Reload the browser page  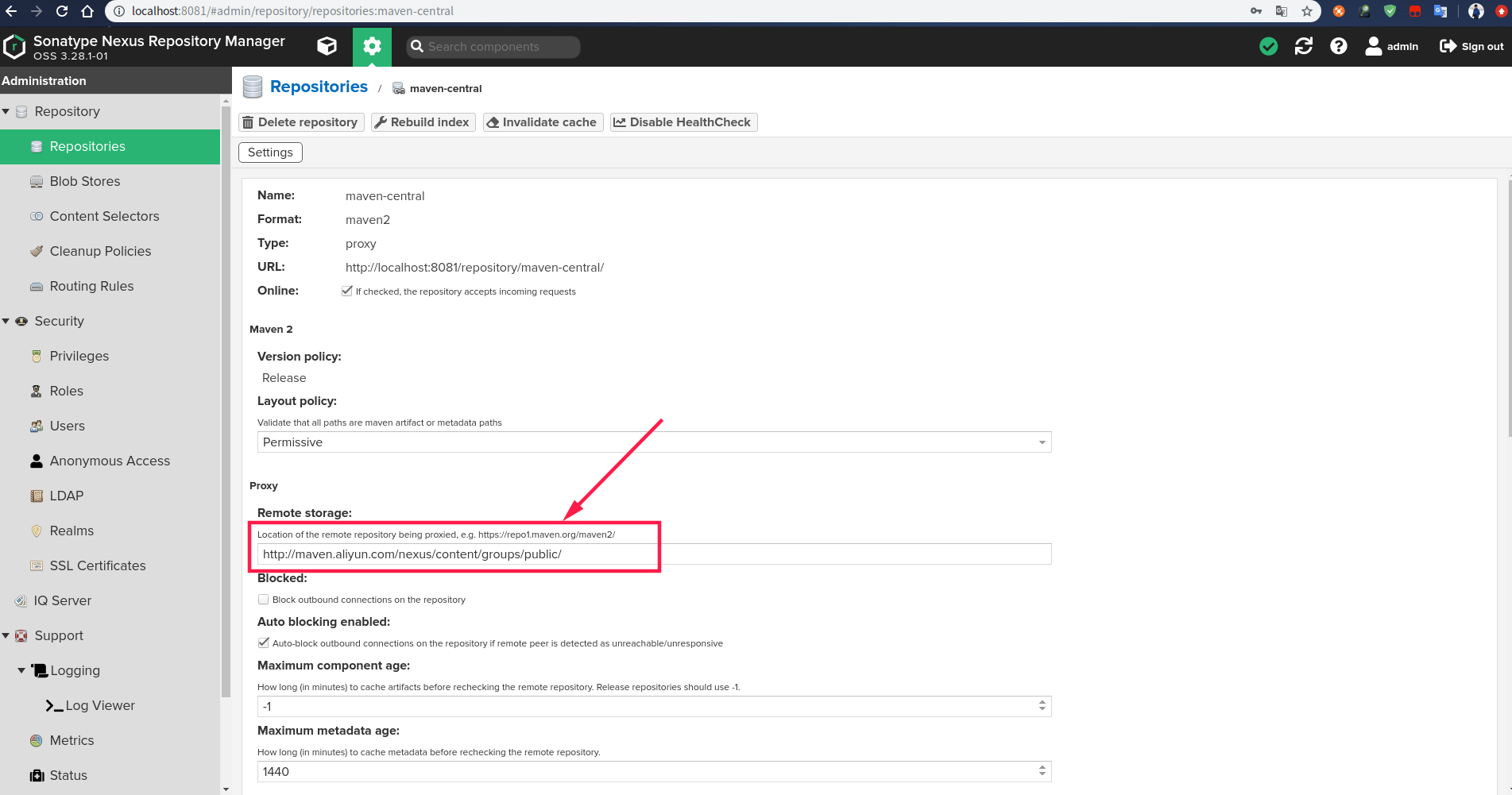(x=62, y=11)
